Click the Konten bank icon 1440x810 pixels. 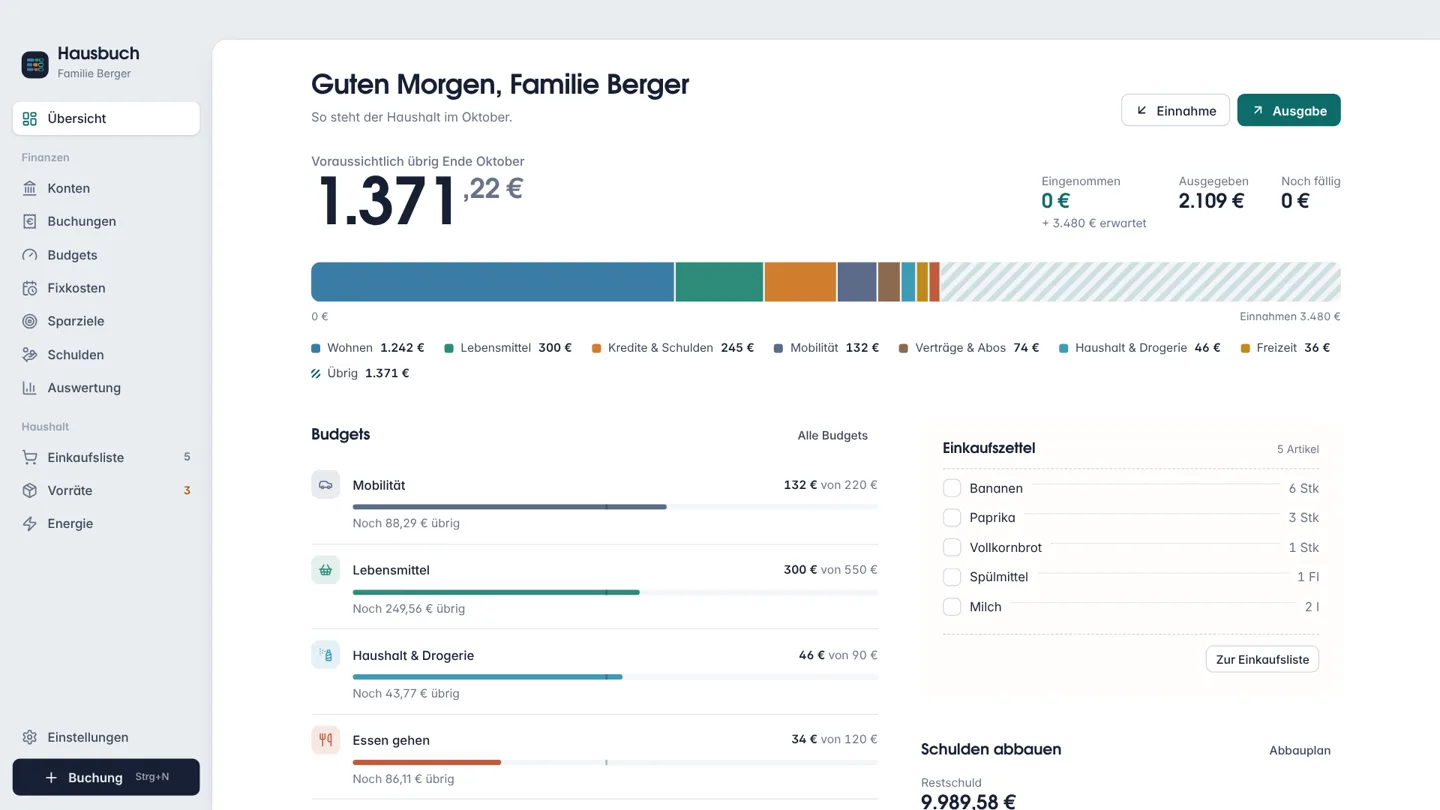pos(30,188)
